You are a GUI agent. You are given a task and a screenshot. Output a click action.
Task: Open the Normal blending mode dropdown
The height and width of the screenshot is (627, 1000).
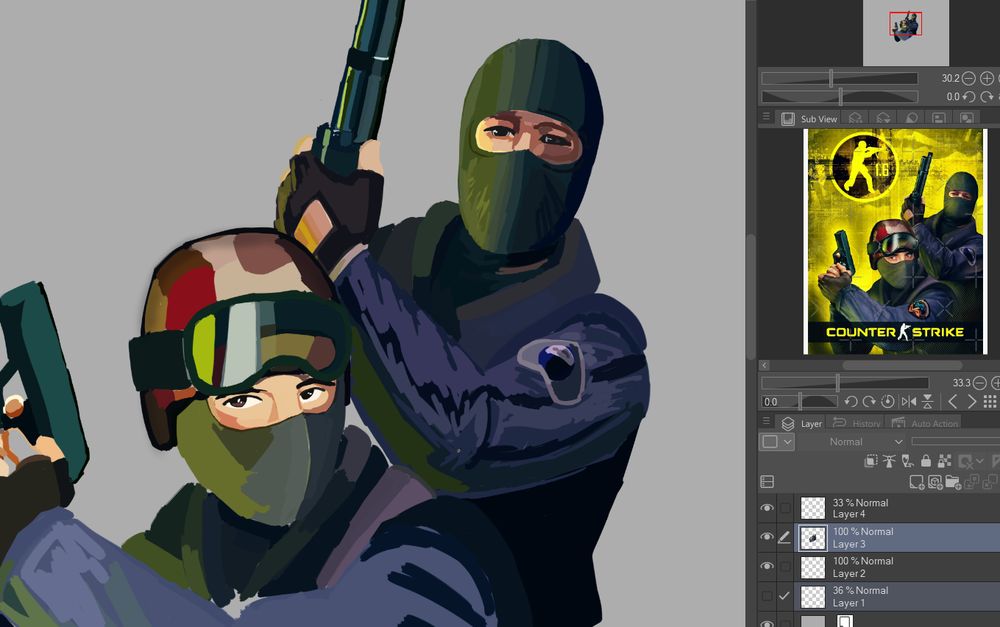click(852, 442)
